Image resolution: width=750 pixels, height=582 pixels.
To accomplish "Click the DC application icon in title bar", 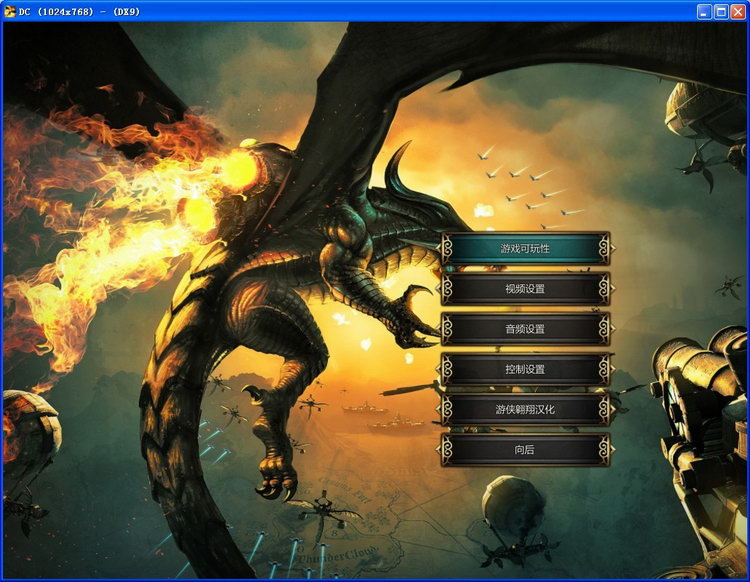I will click(x=10, y=11).
